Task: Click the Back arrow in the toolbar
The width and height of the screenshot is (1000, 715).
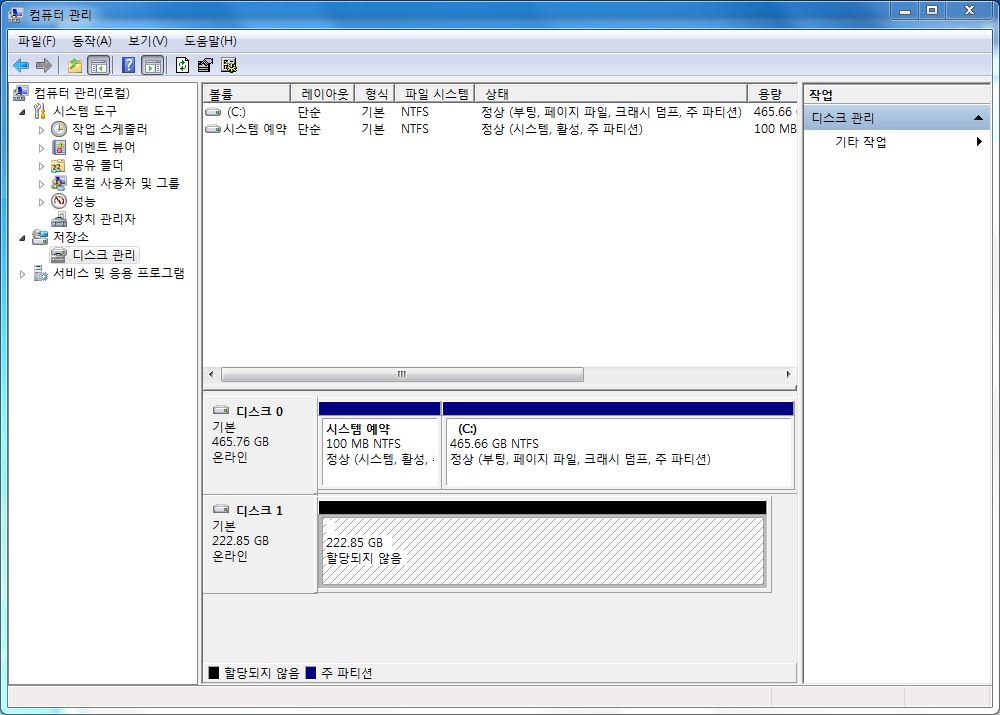Action: coord(21,65)
